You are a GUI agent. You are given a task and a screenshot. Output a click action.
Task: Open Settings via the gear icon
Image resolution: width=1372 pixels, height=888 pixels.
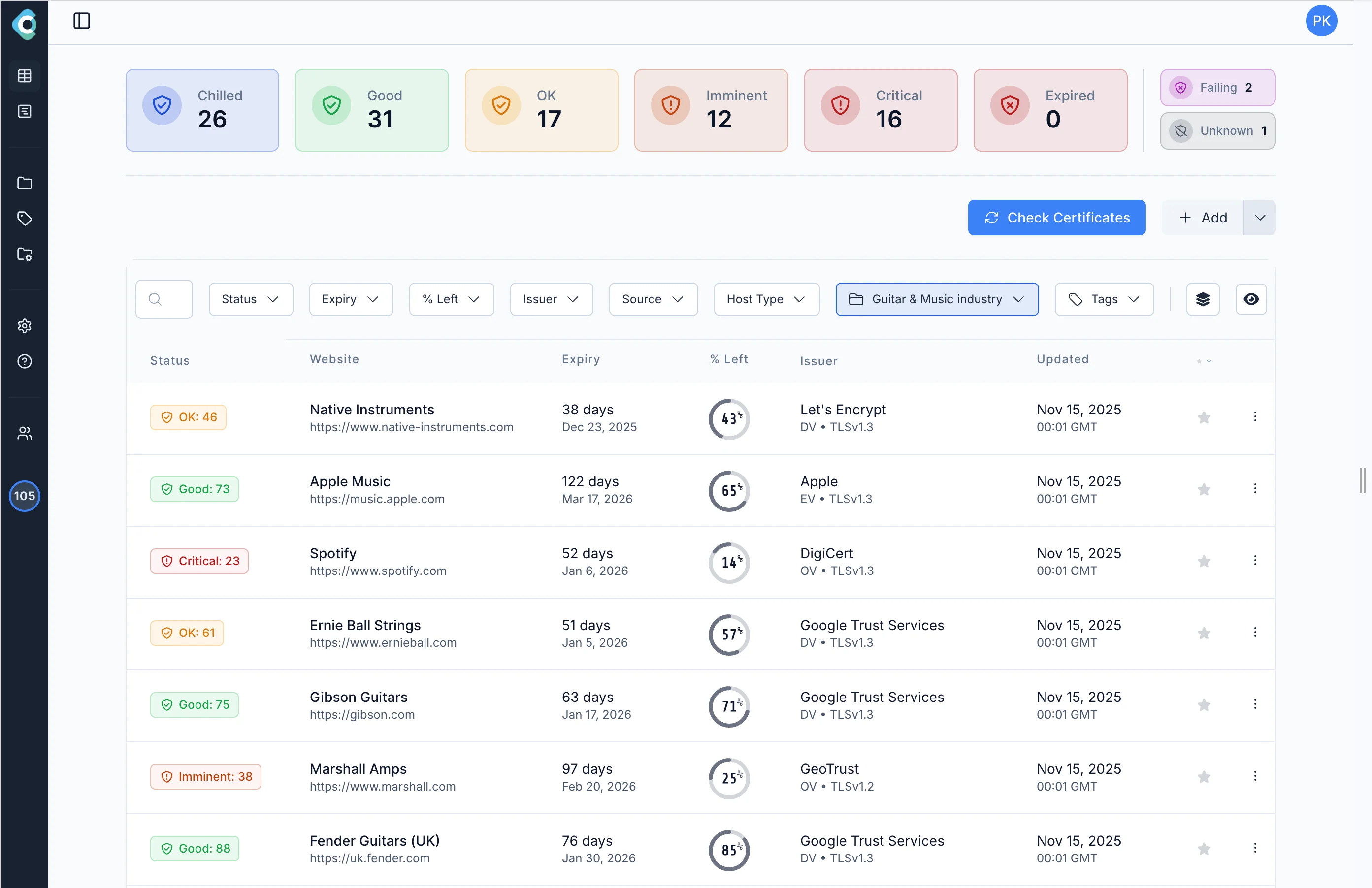24,325
